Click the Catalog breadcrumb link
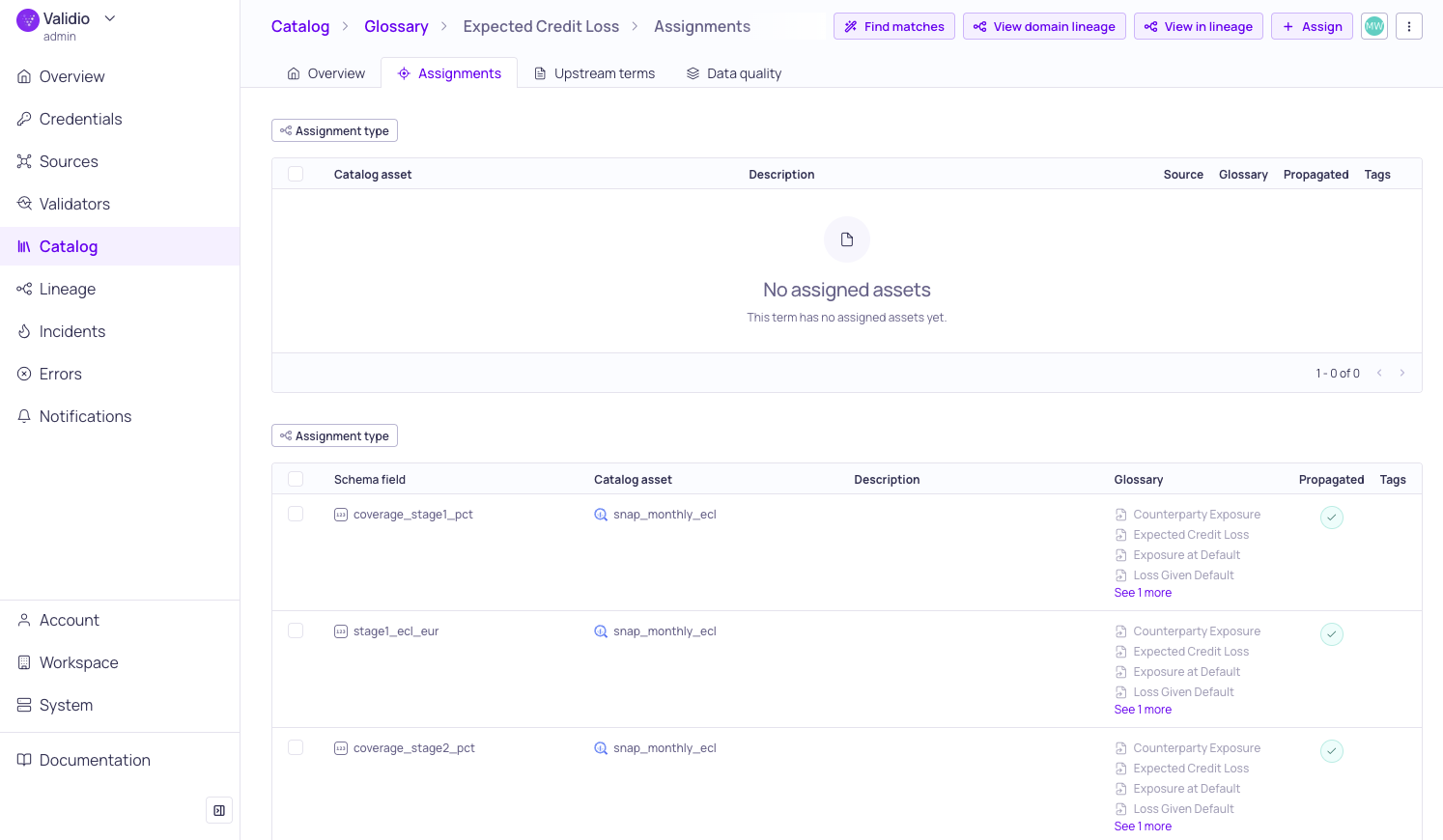This screenshot has height=840, width=1443. coord(300,26)
